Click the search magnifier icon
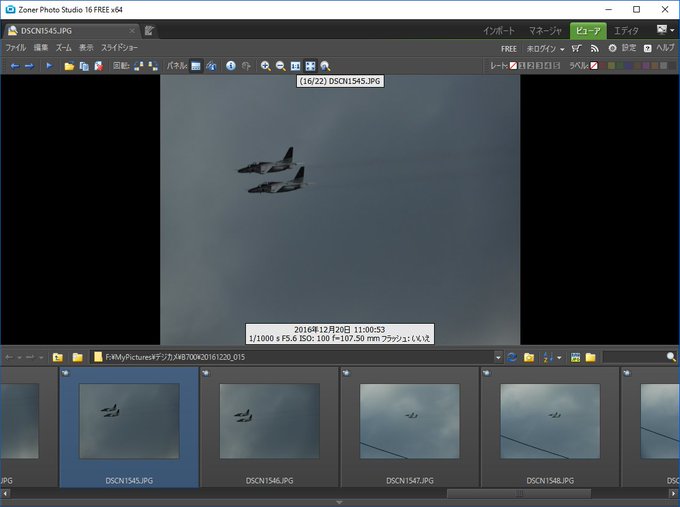This screenshot has width=680, height=507. pyautogui.click(x=671, y=357)
